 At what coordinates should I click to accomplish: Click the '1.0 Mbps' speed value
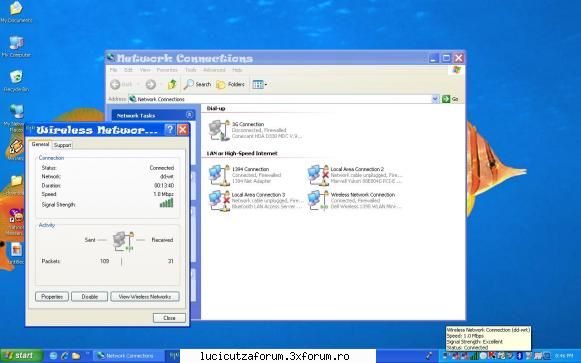(x=163, y=194)
